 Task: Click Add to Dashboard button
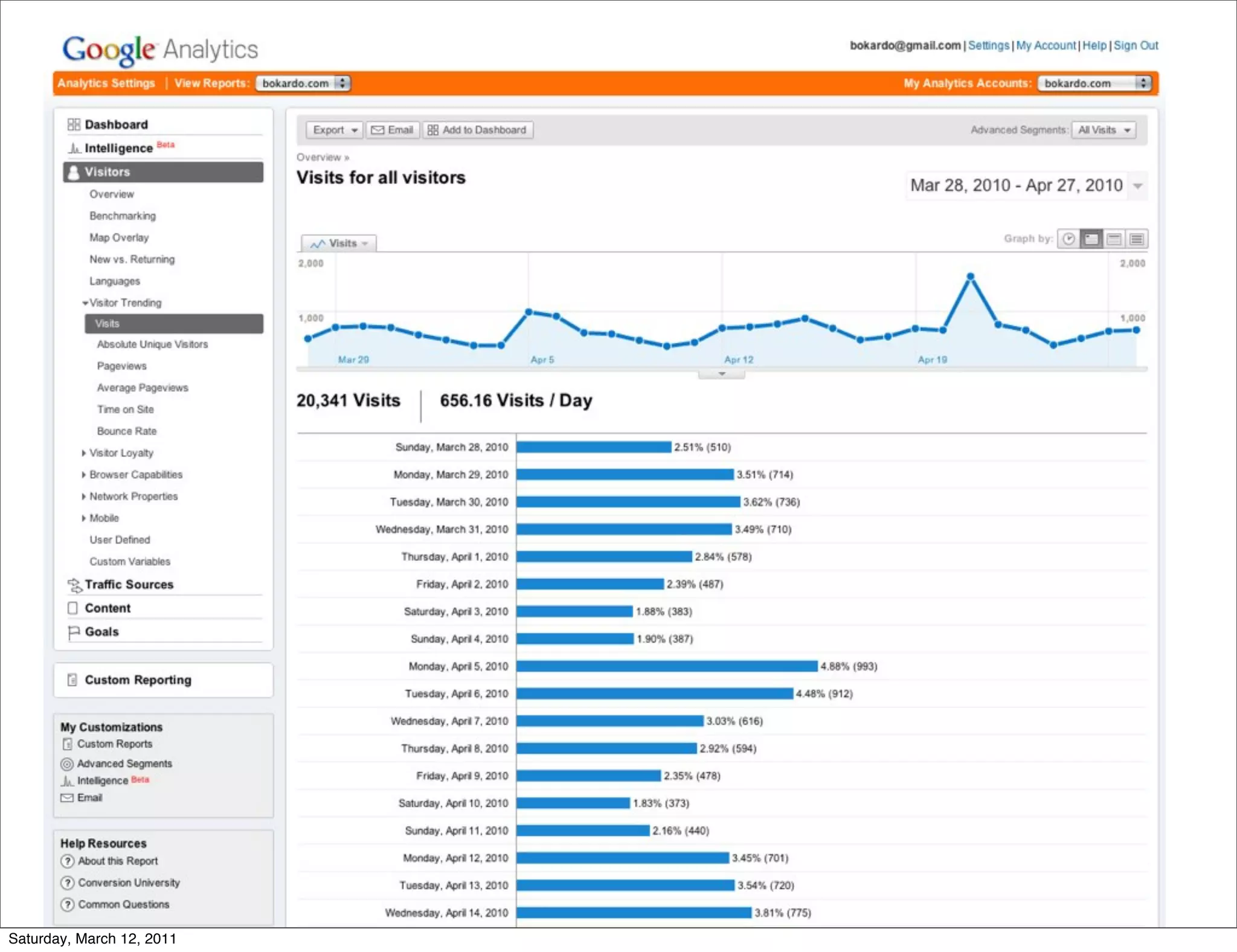pos(477,130)
